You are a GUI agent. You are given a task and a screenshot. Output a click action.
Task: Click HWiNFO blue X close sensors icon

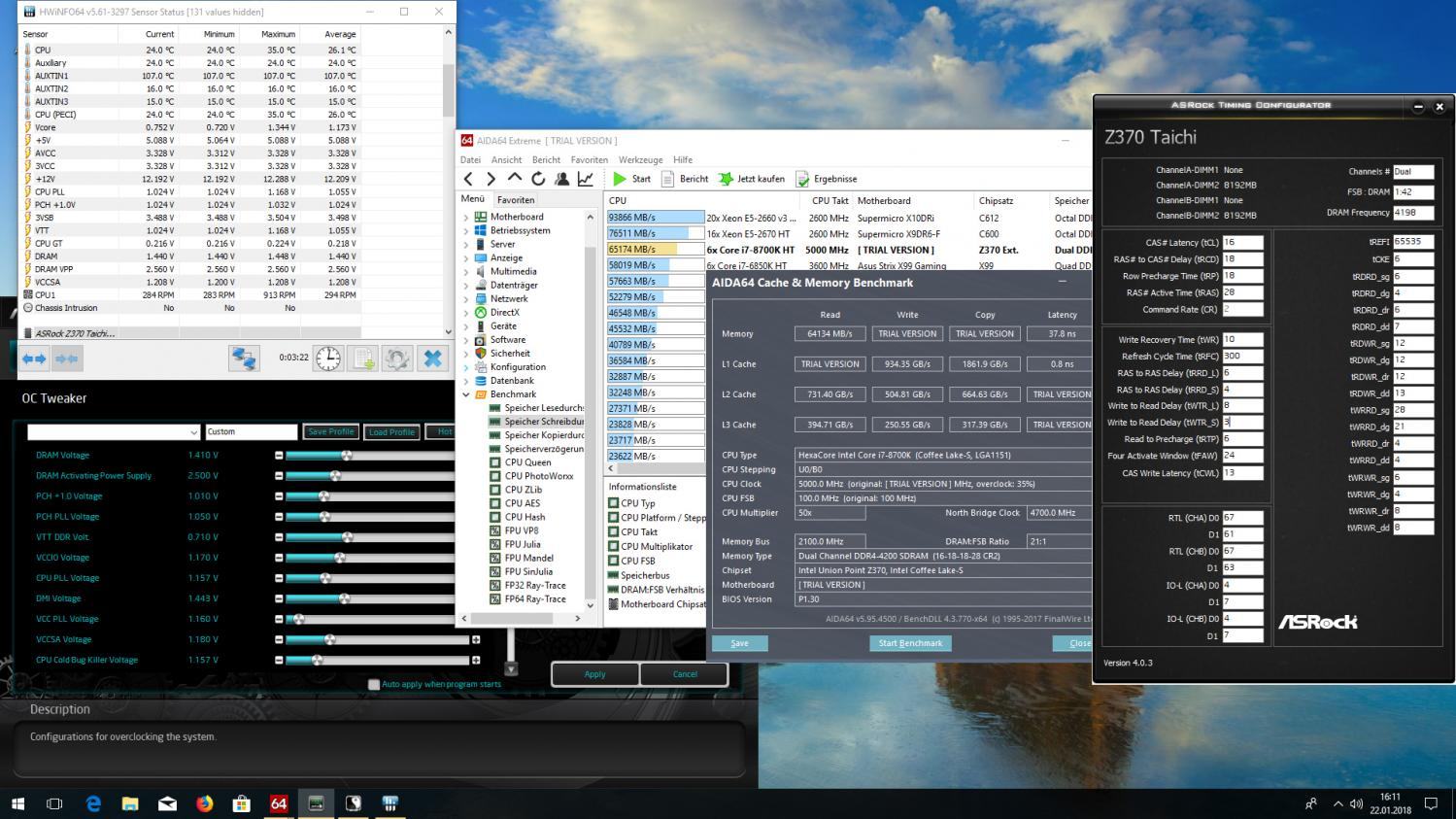coord(432,358)
